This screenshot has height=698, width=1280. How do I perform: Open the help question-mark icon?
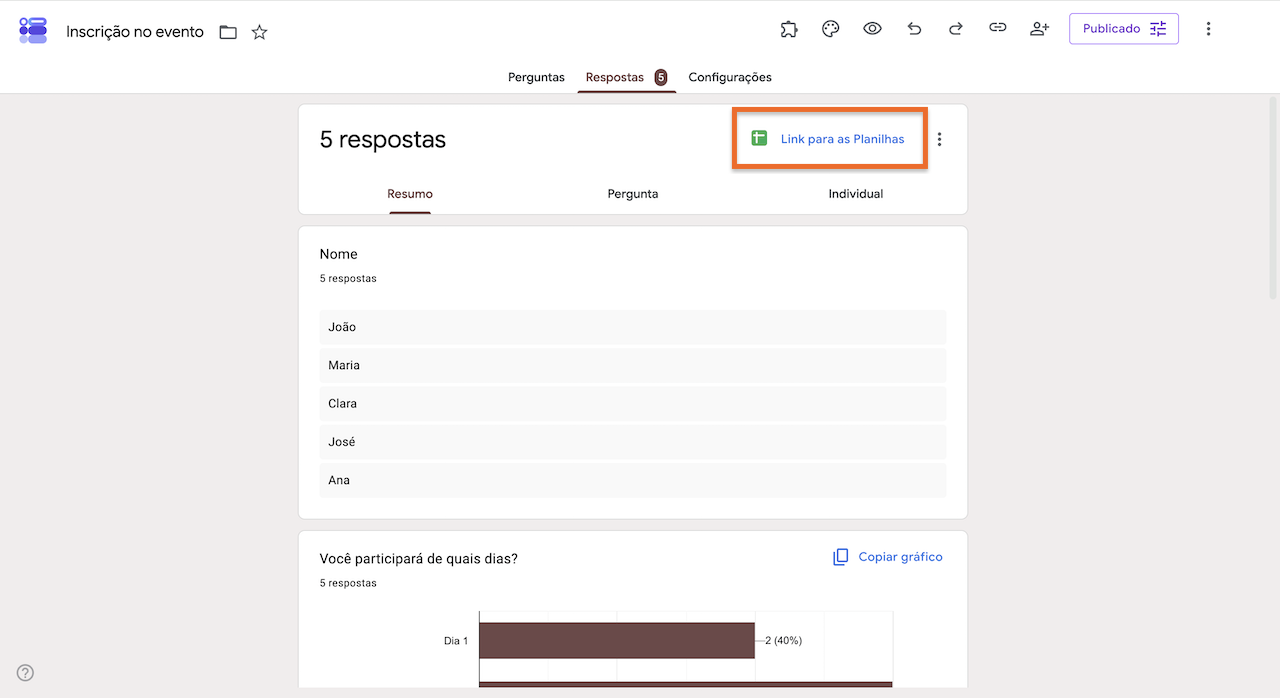click(x=26, y=672)
